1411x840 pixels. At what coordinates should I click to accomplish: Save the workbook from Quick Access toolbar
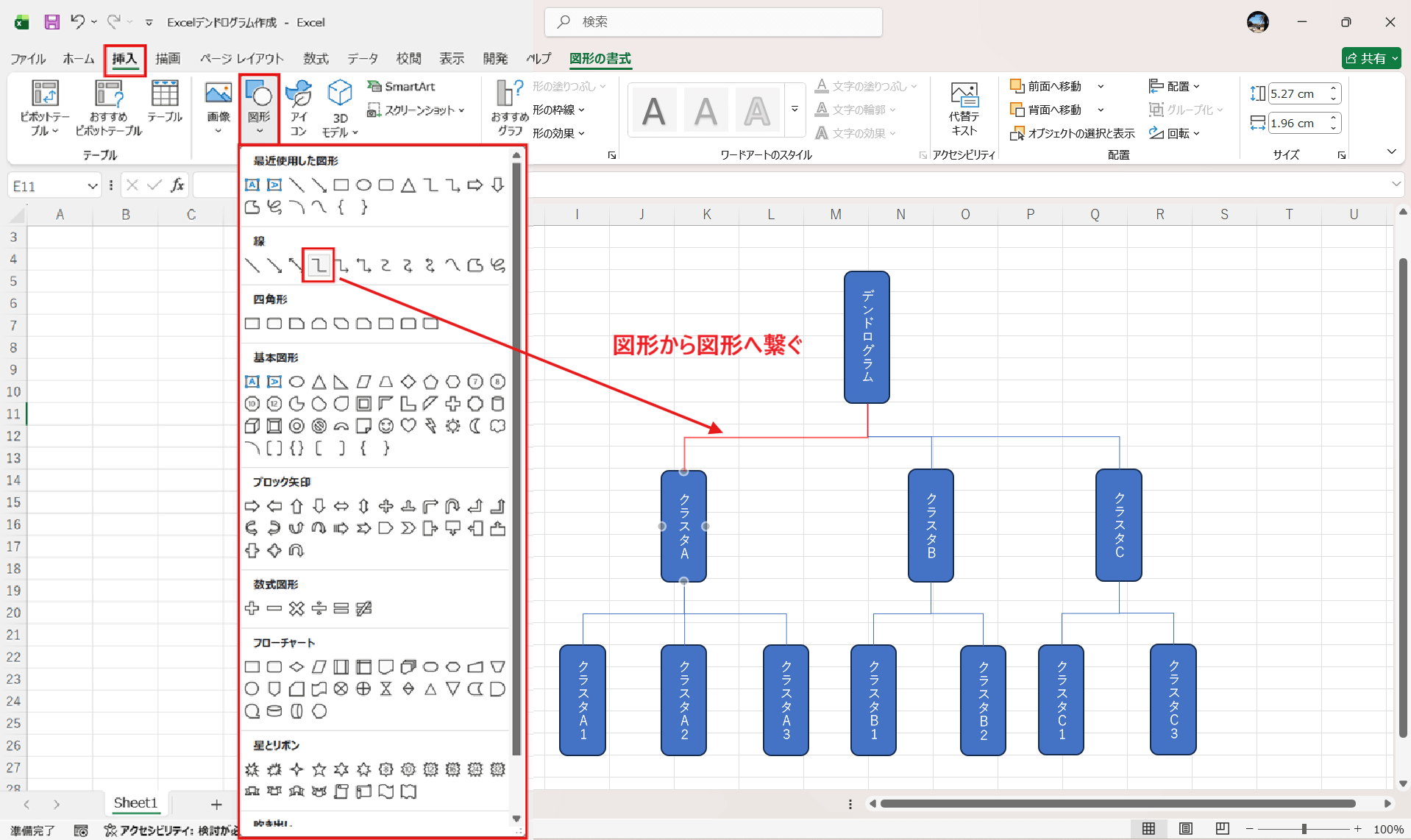[51, 22]
